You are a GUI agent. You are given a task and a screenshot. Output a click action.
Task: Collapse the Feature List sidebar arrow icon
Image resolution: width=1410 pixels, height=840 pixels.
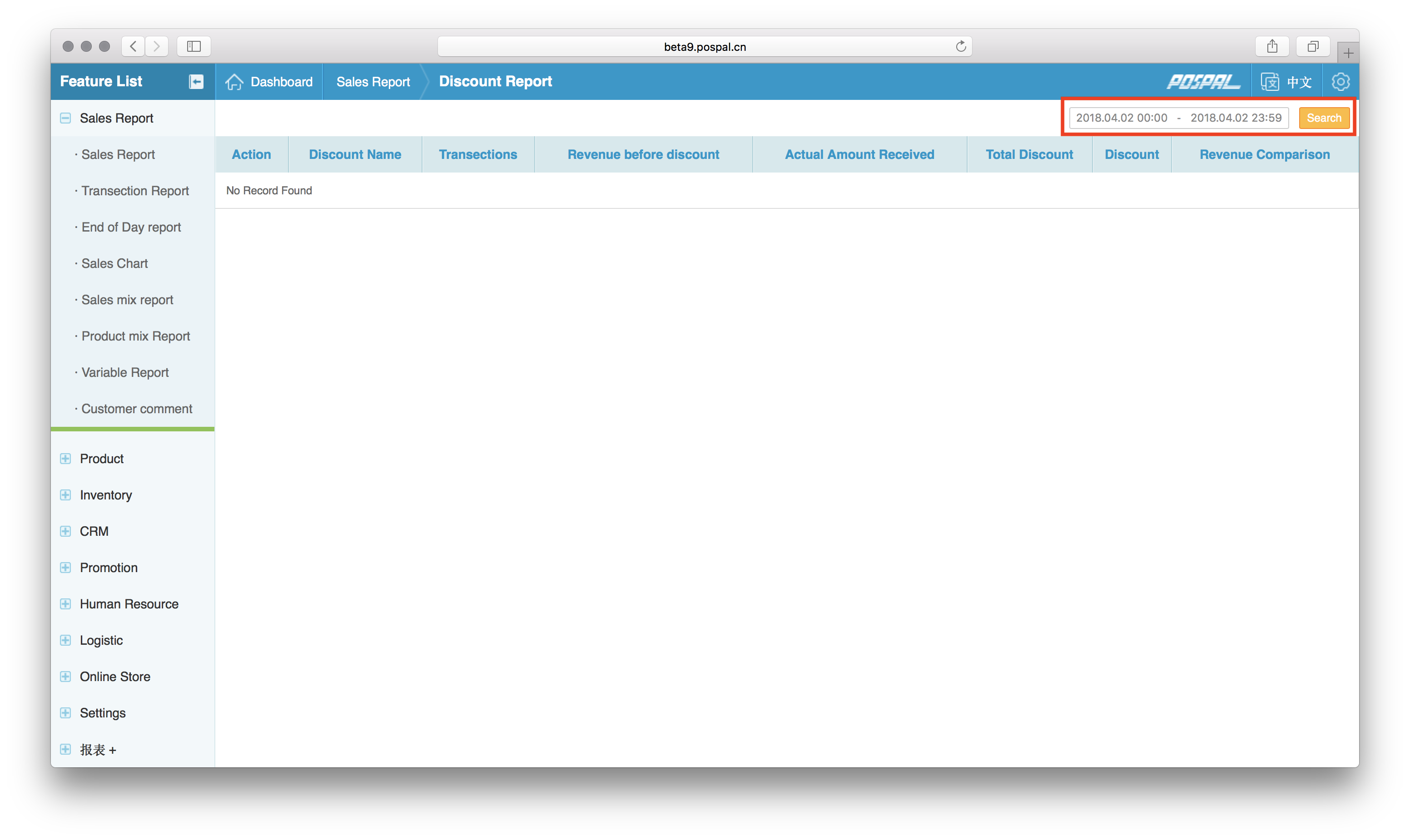pos(196,82)
